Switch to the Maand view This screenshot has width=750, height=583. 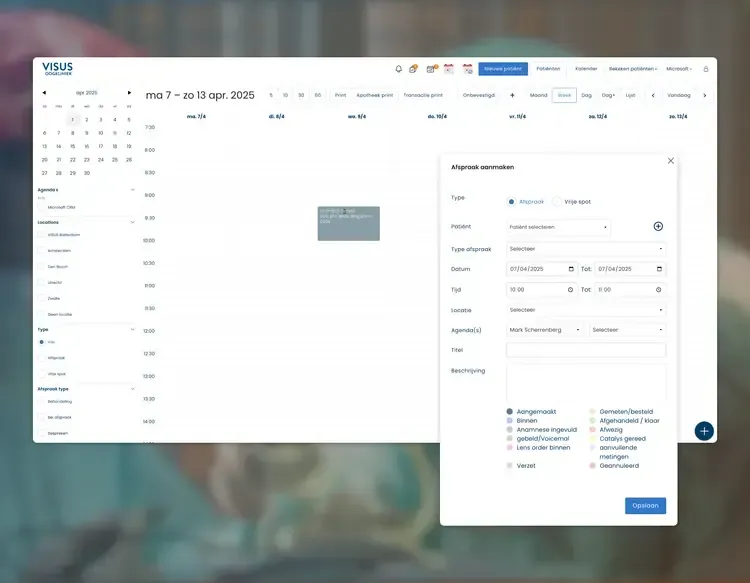[x=538, y=96]
